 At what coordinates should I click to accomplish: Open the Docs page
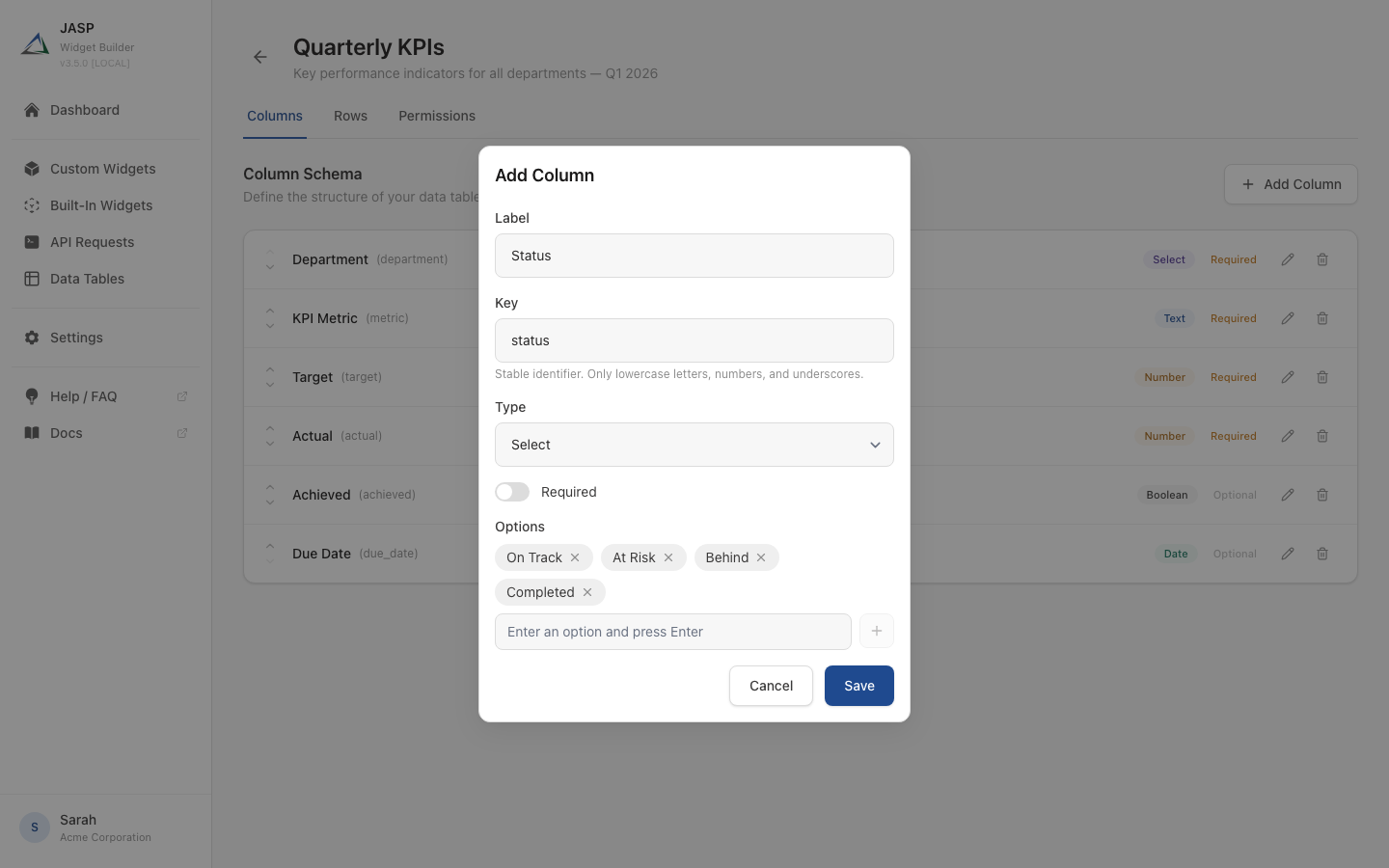[66, 433]
